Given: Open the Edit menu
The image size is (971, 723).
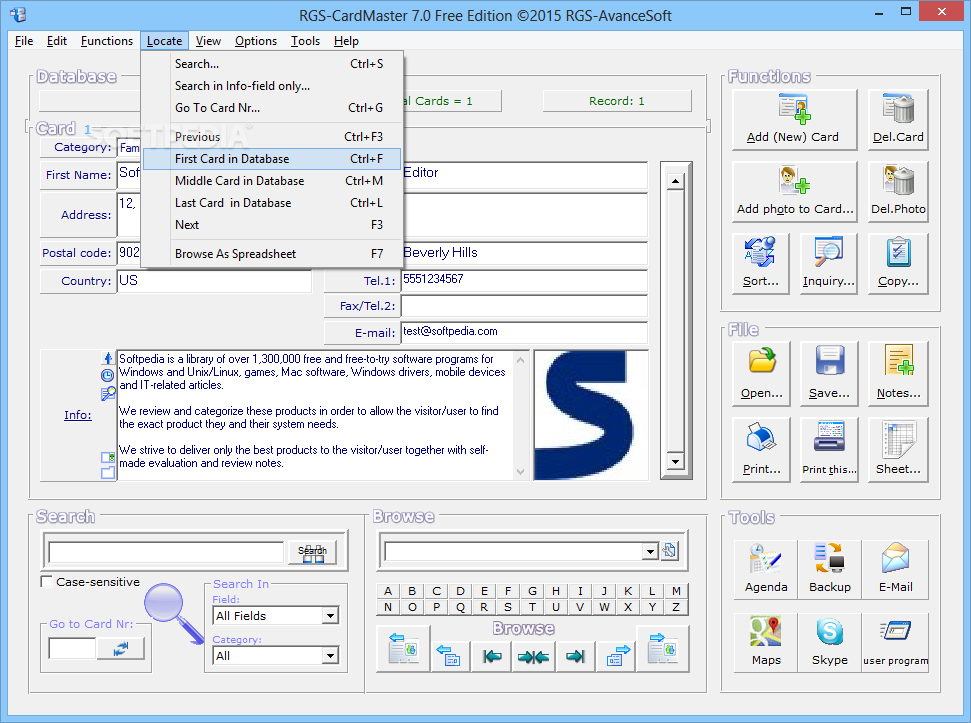Looking at the screenshot, I should point(56,41).
